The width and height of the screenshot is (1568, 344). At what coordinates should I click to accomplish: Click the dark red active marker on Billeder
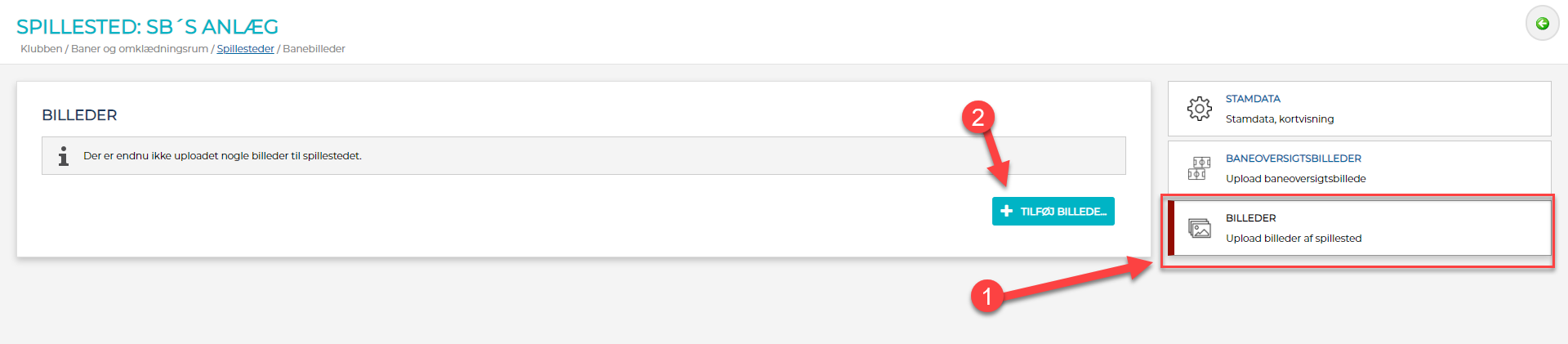coord(1171,228)
